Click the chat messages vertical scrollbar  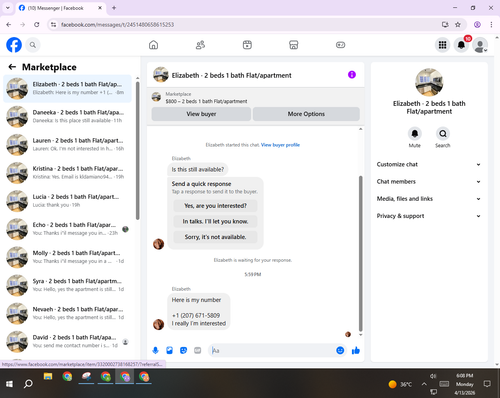360,253
